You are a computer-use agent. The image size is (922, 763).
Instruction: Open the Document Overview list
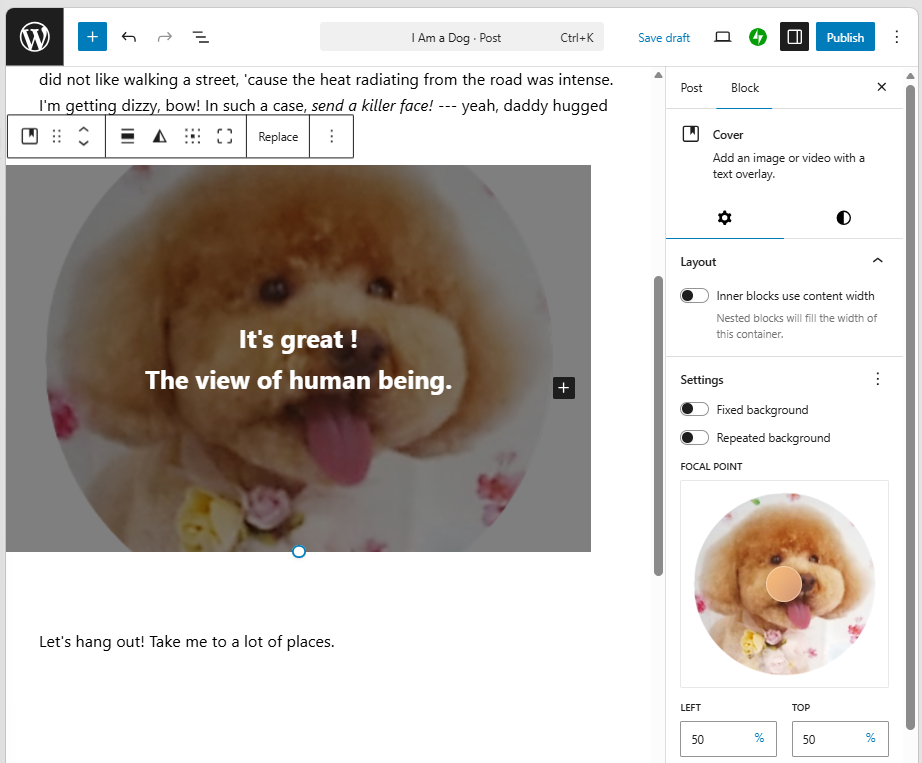click(x=201, y=37)
